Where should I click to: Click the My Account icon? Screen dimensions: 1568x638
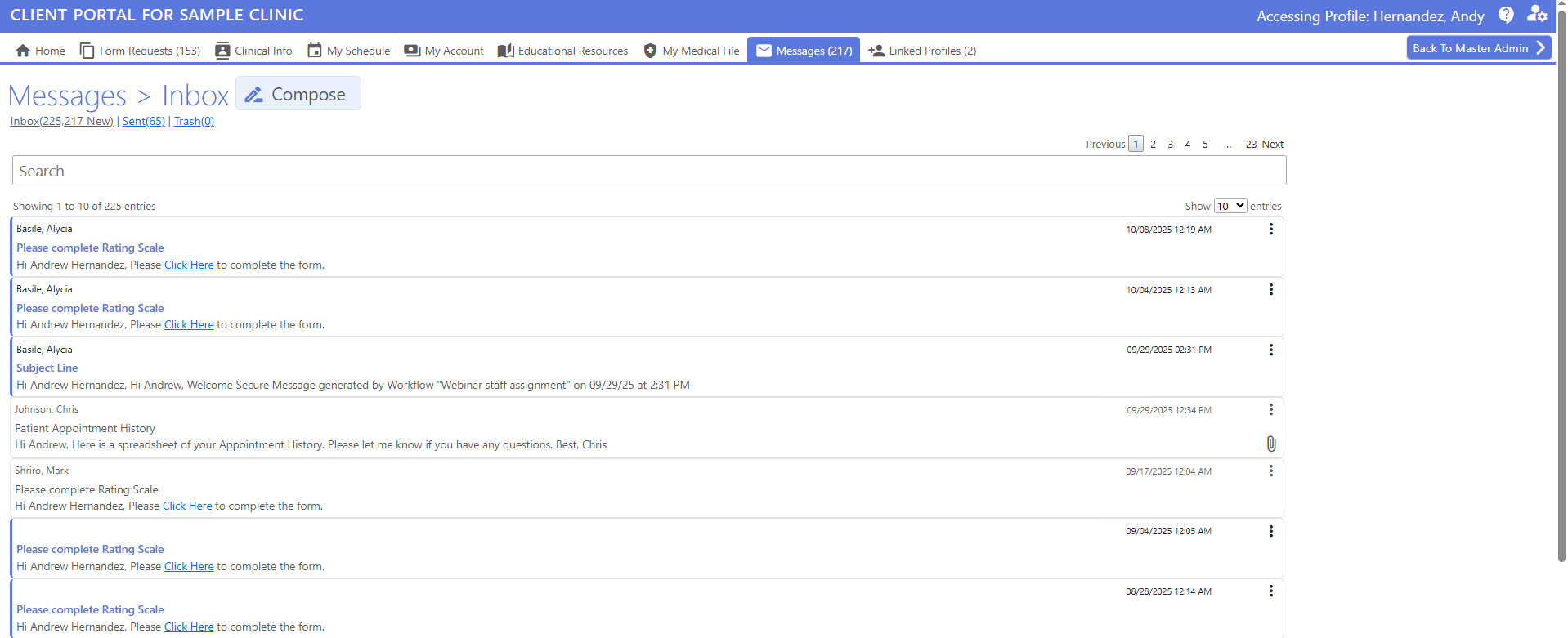click(412, 51)
